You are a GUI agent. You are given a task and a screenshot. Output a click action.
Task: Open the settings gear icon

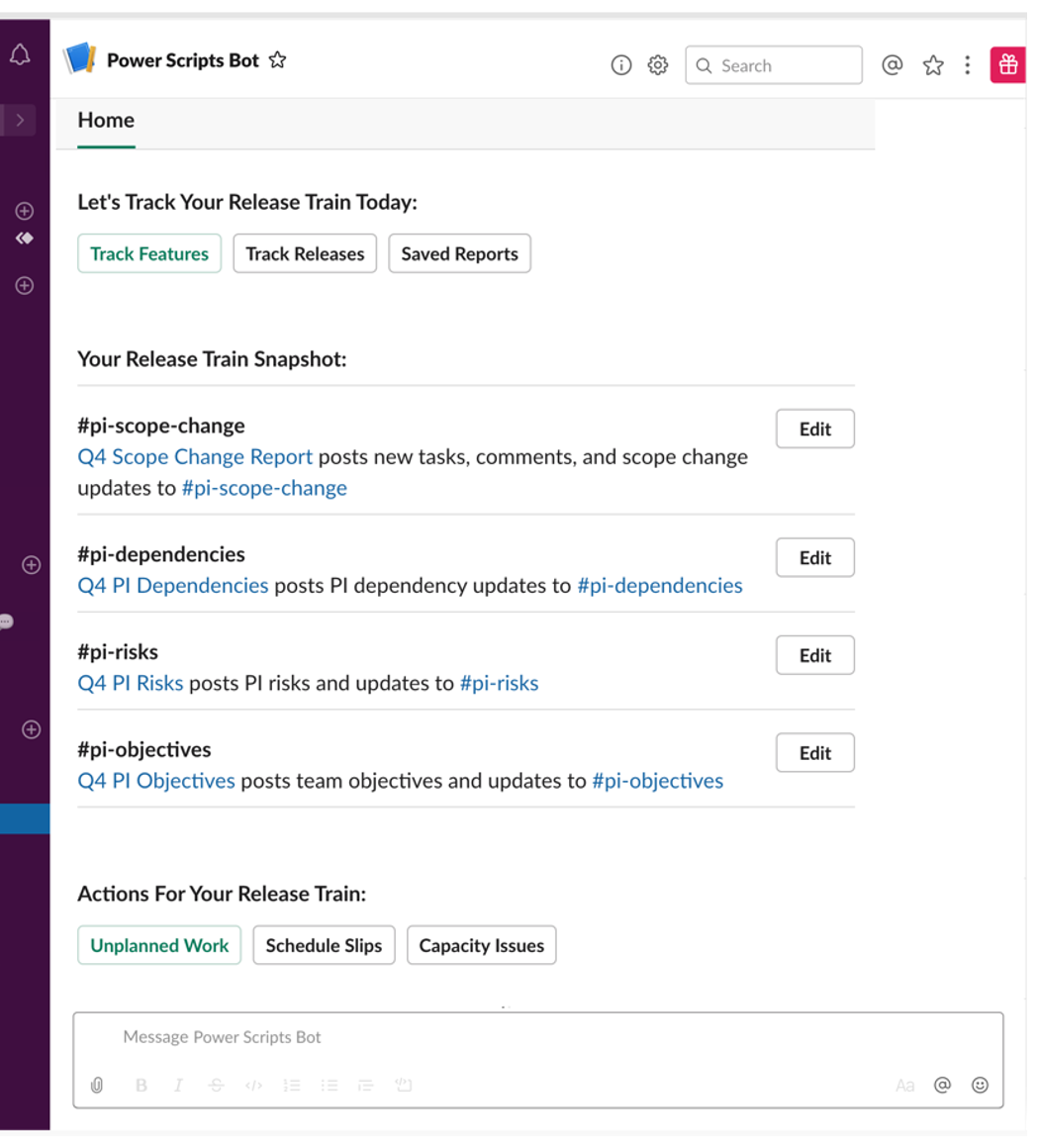pyautogui.click(x=657, y=65)
